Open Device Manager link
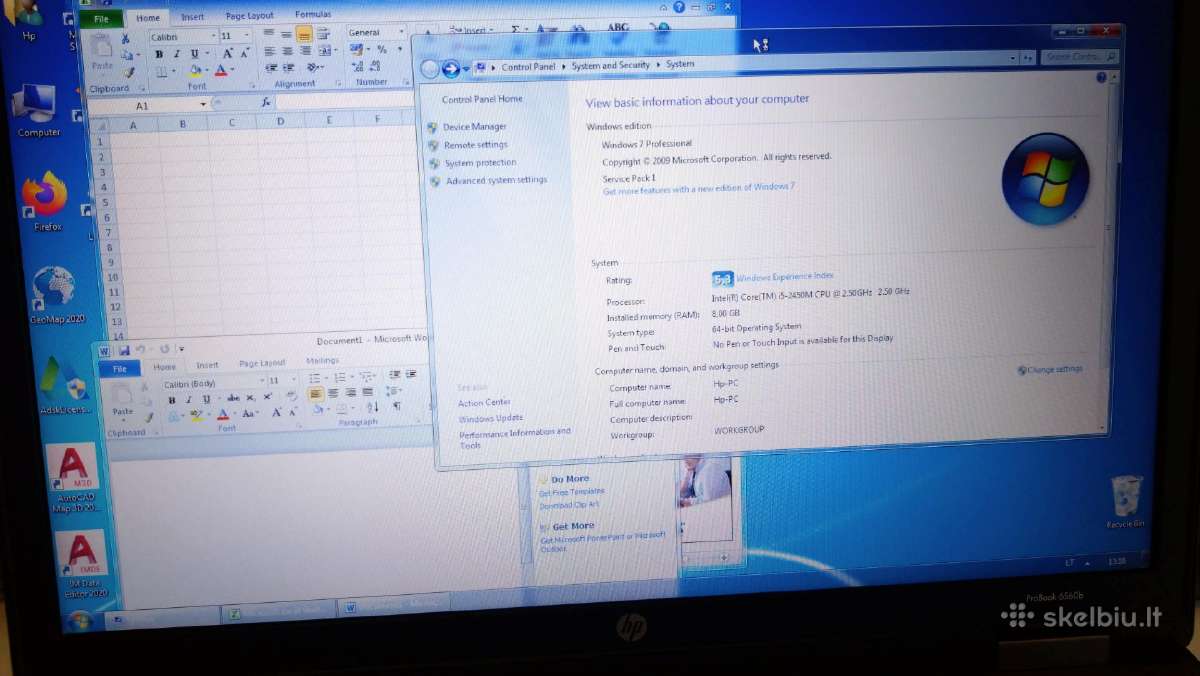 (x=475, y=127)
